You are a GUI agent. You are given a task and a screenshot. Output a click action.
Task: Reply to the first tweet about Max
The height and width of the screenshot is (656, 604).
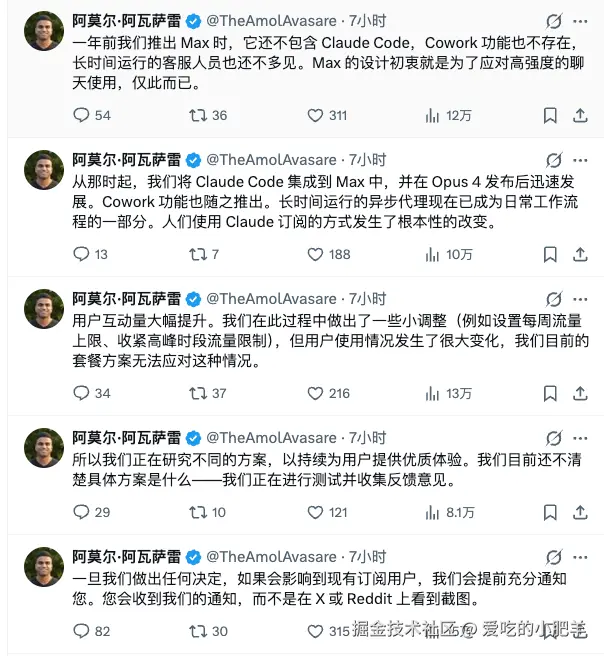[x=82, y=116]
